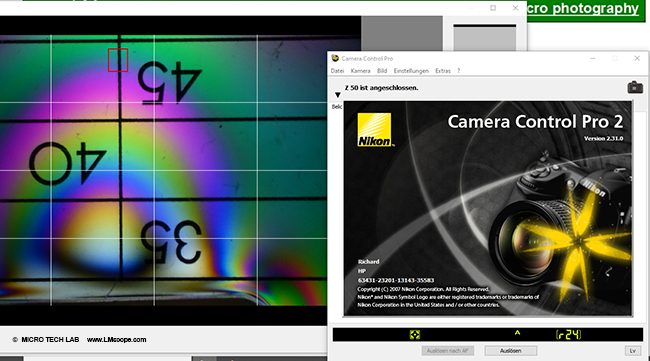Click the red focus area box in live view
Image resolution: width=650 pixels, height=361 pixels.
pos(118,60)
